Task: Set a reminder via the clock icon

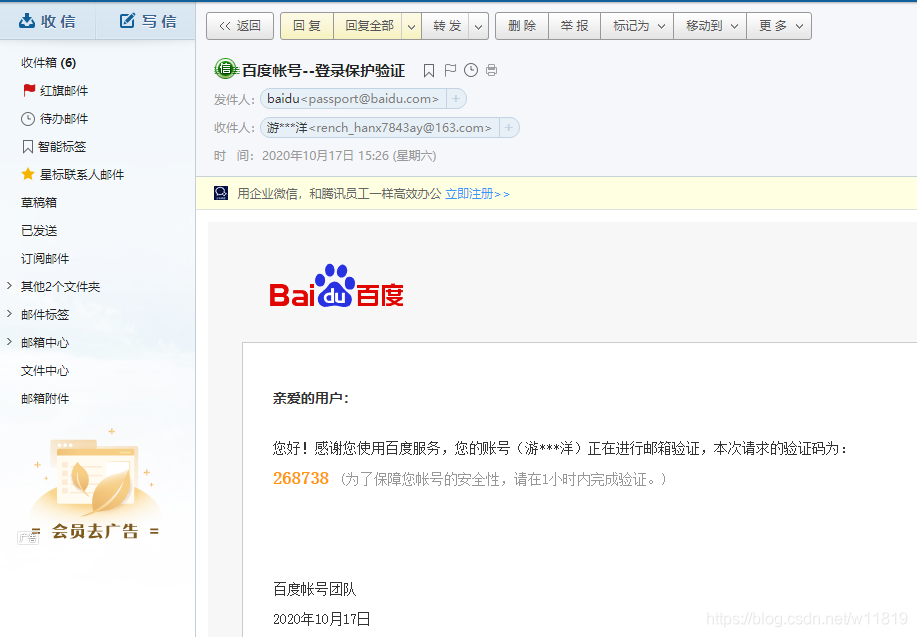Action: pos(471,70)
